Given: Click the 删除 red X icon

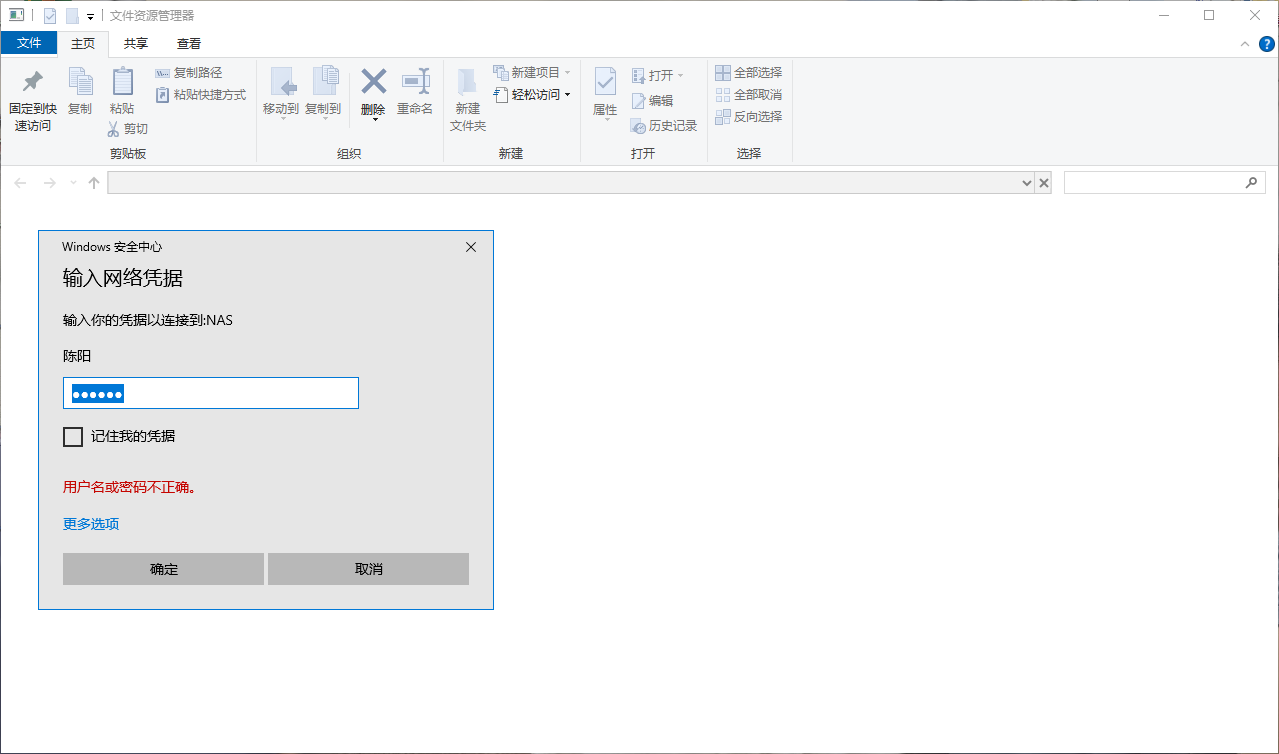Looking at the screenshot, I should 373,81.
